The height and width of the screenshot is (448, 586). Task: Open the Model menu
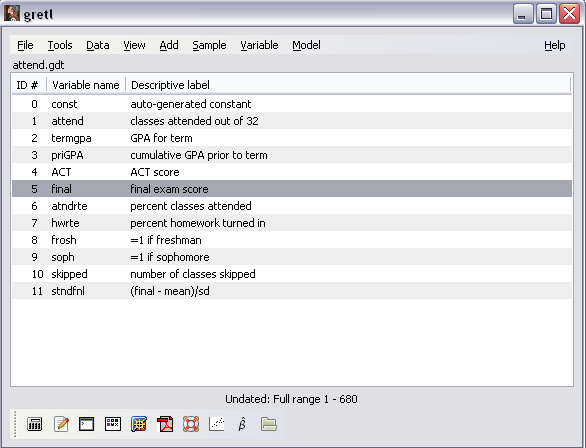(x=306, y=45)
